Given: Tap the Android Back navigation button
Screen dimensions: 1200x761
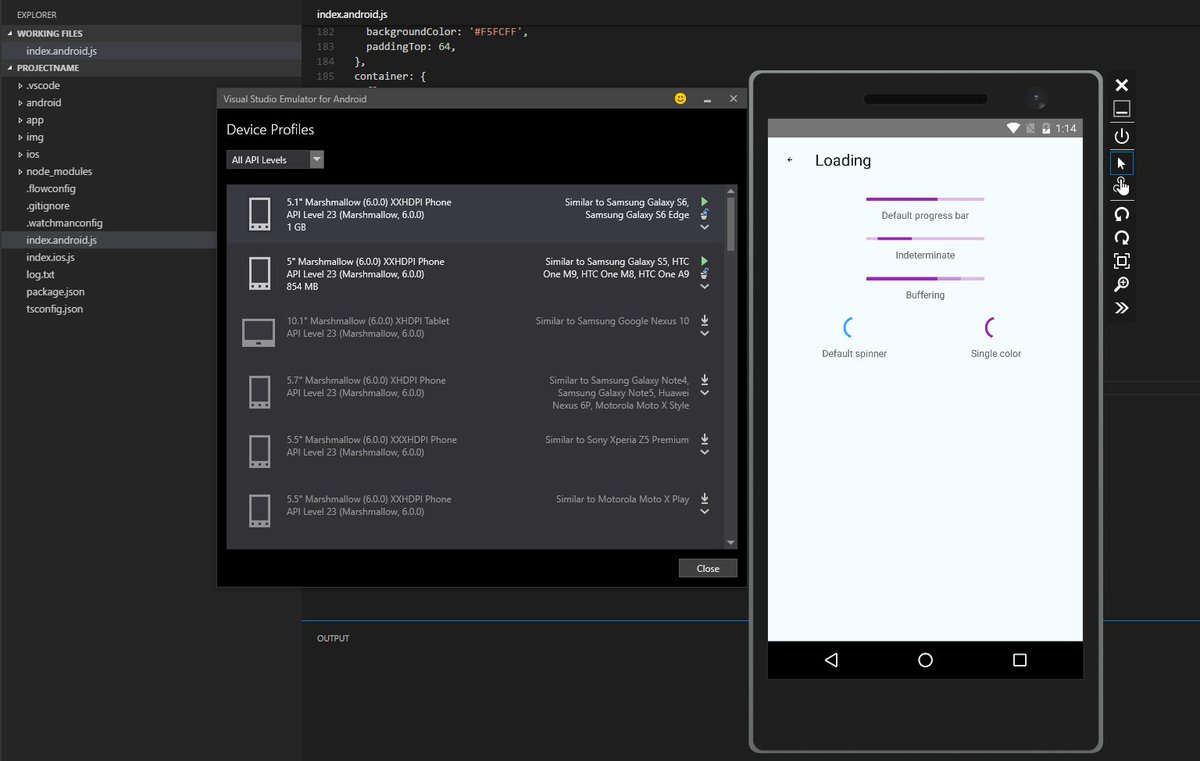Looking at the screenshot, I should [x=831, y=660].
